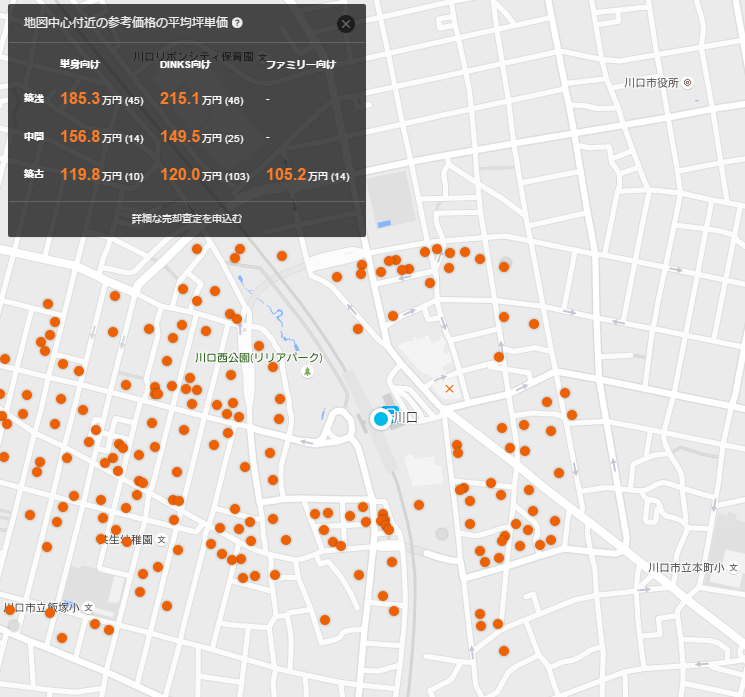Click the blue 川口 station center marker

point(381,419)
